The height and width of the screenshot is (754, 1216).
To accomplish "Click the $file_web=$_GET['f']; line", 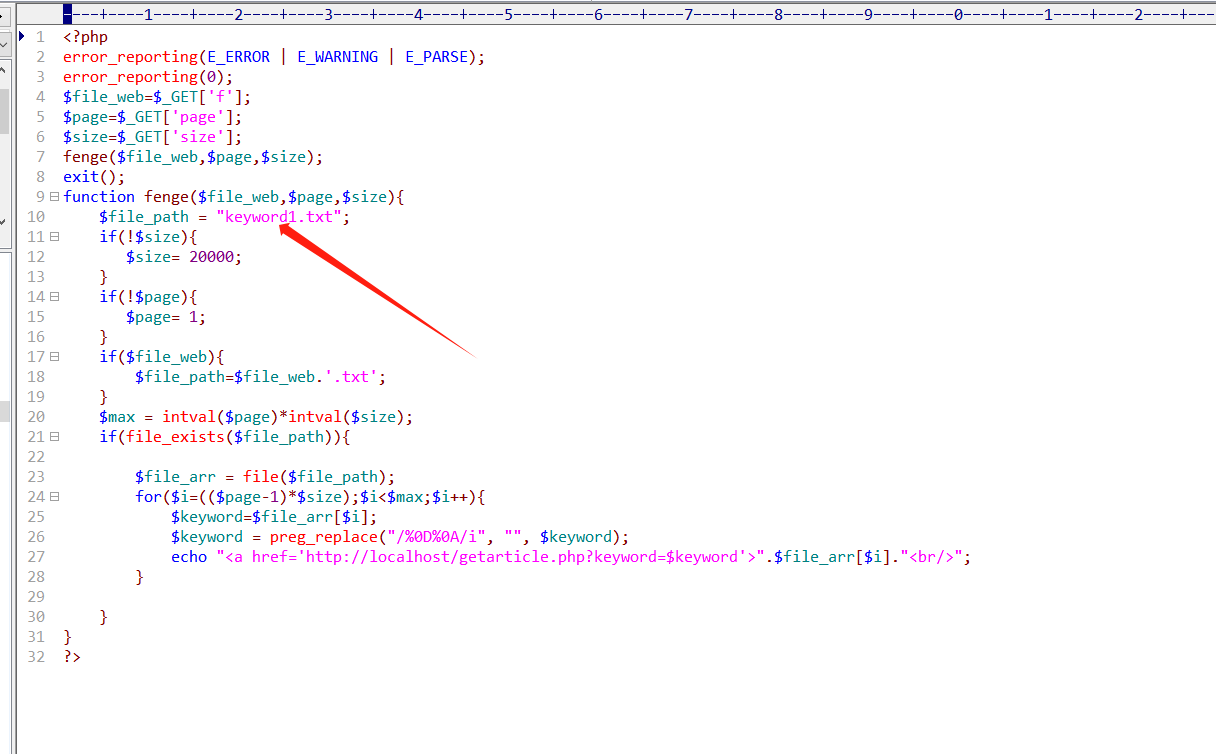I will click(157, 97).
